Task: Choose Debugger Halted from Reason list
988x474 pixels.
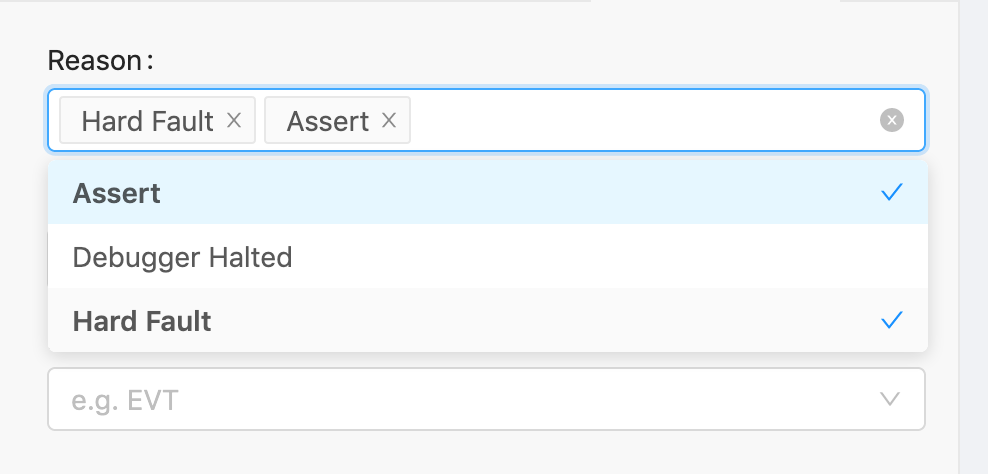Action: [x=182, y=257]
